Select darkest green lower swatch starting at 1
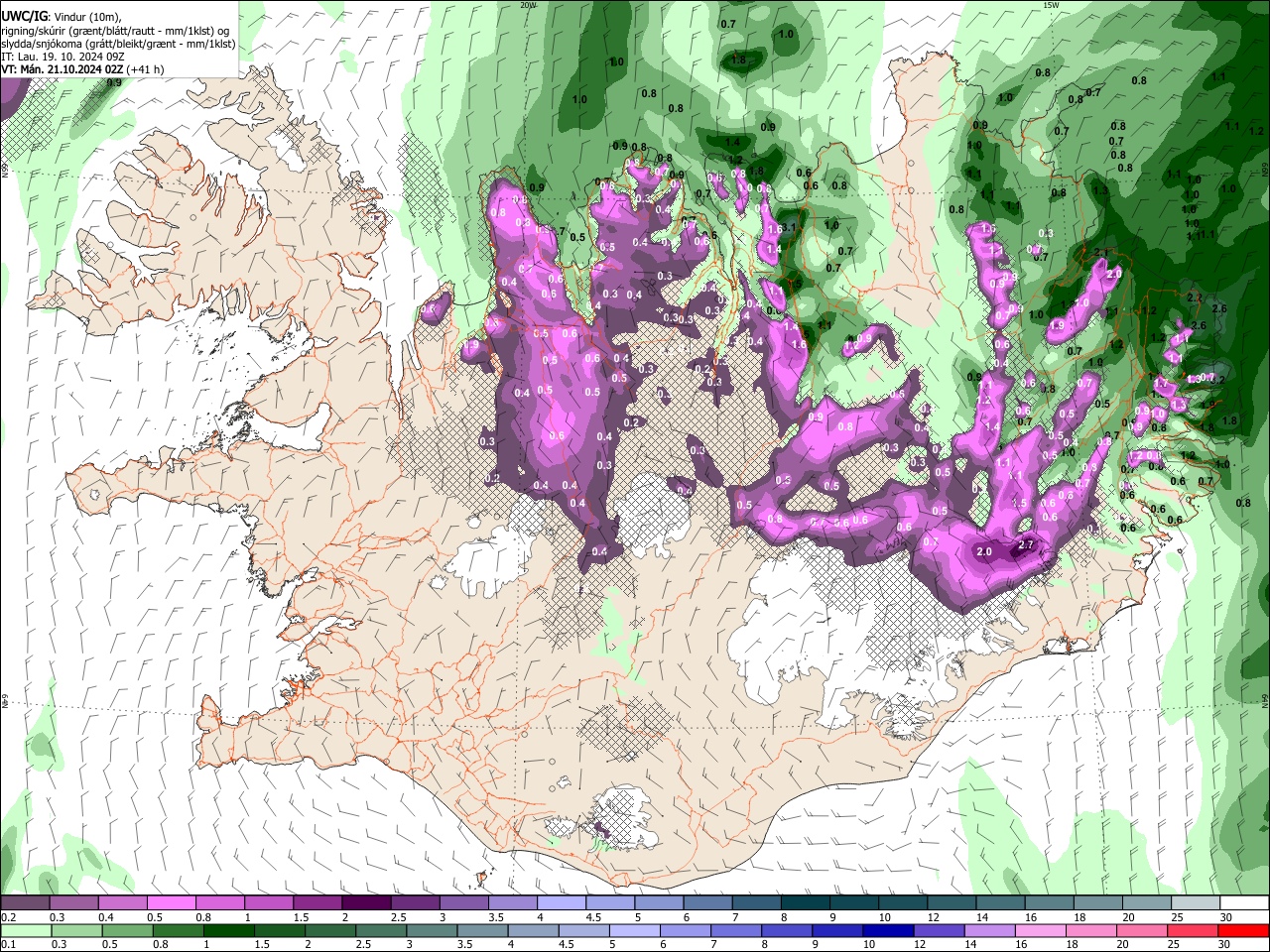The height and width of the screenshot is (952, 1270). (x=229, y=930)
